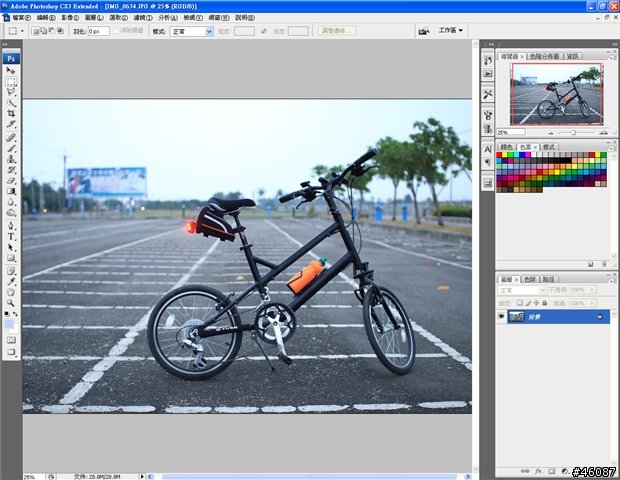
Task: Select the Rectangle shape tool
Action: click(11, 258)
